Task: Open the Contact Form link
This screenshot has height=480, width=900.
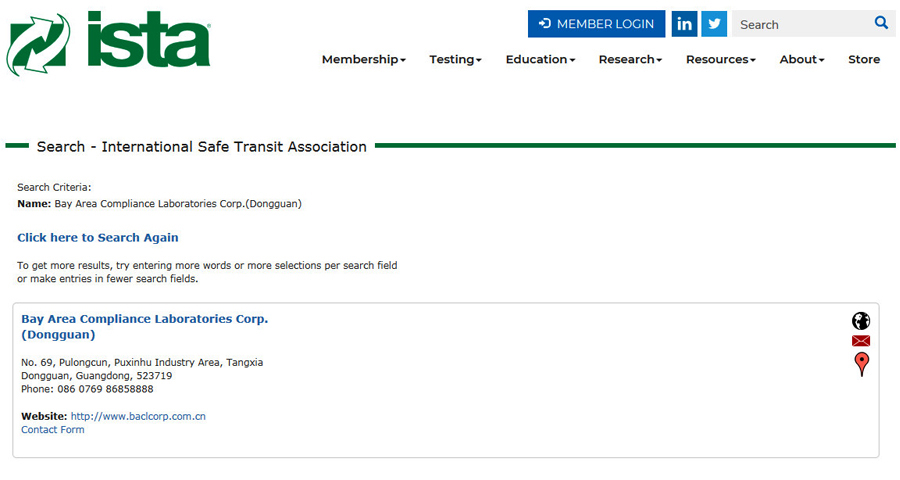Action: point(53,429)
